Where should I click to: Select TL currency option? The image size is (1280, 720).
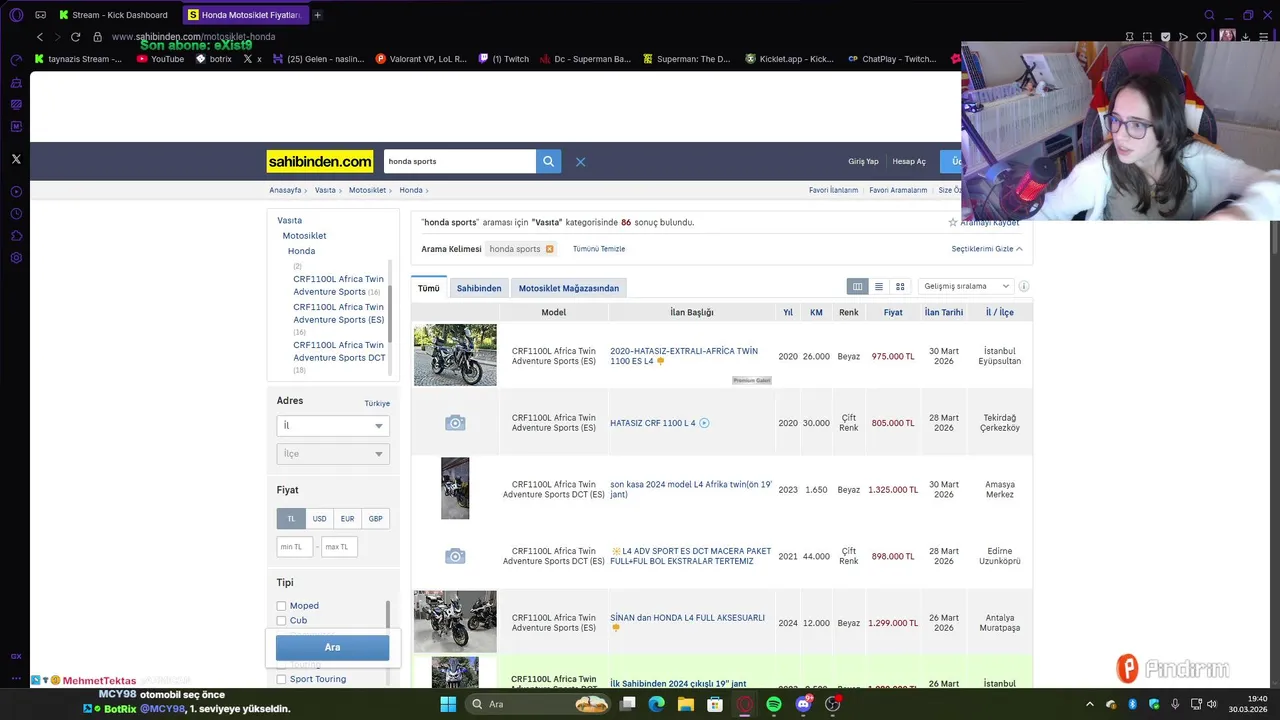291,519
